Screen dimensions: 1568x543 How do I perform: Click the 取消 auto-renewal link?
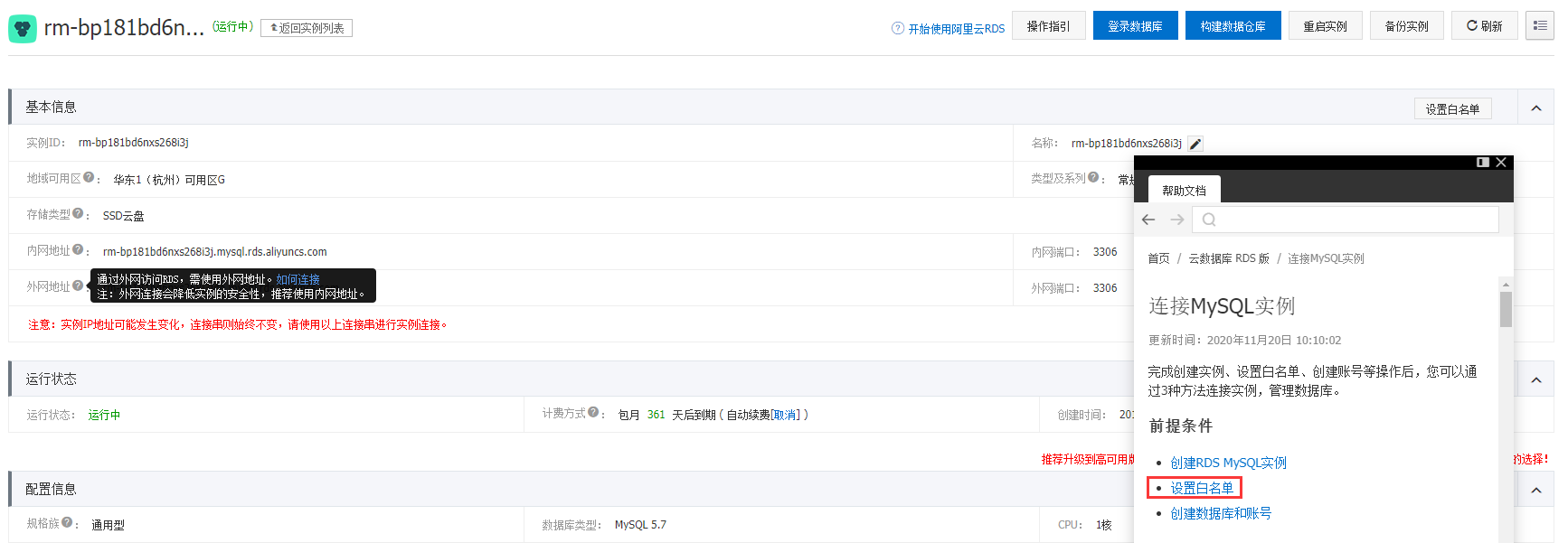pos(785,415)
